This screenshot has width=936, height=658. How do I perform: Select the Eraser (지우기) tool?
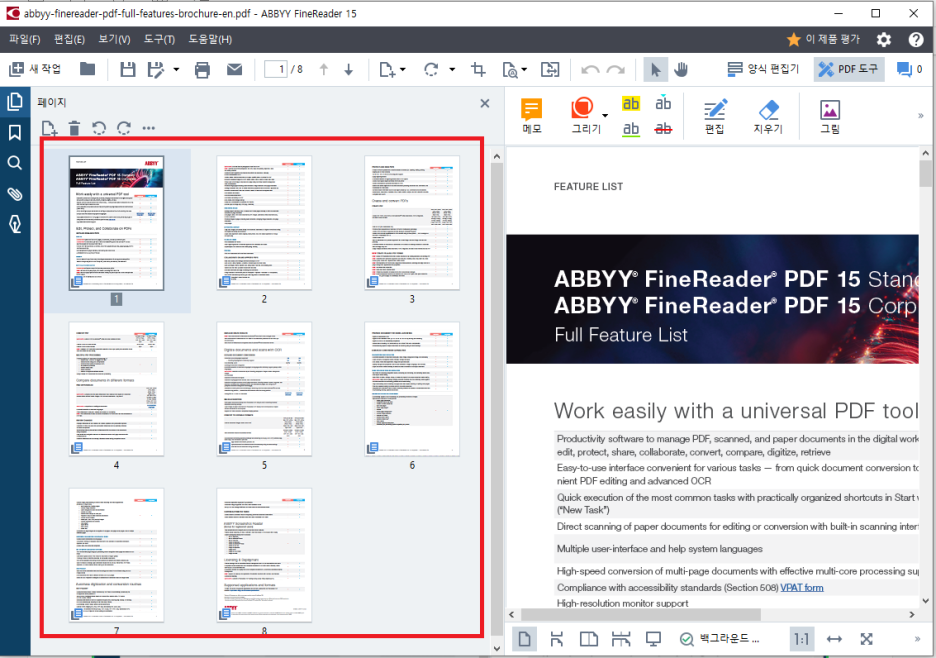pos(768,116)
